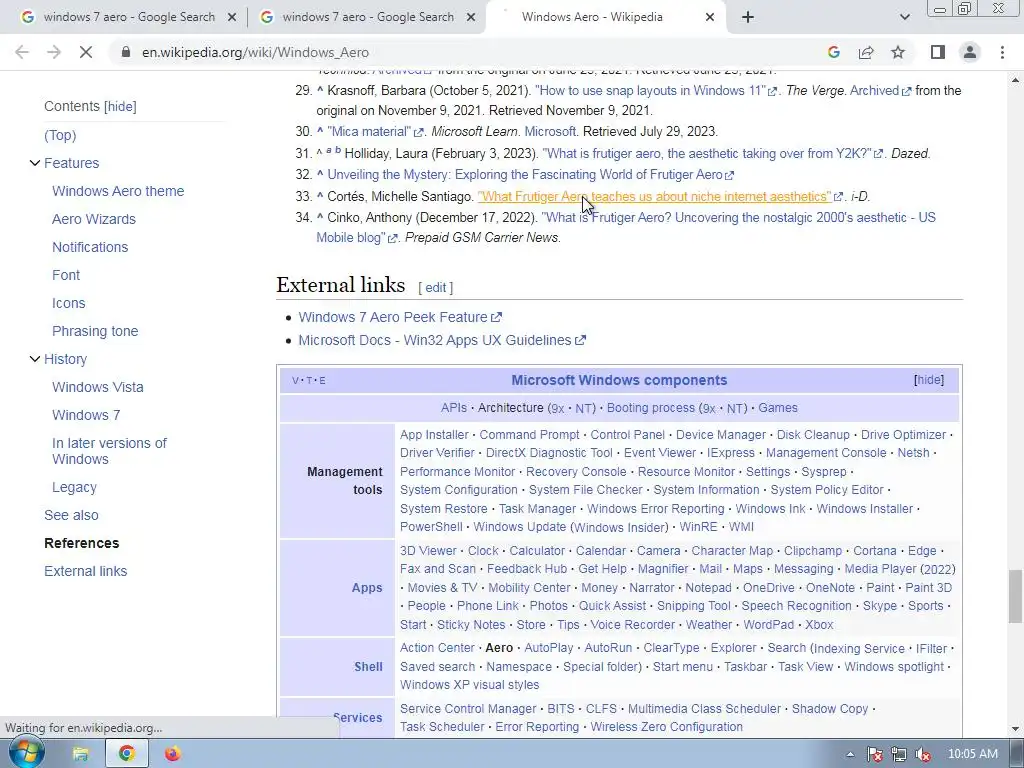Image resolution: width=1024 pixels, height=768 pixels.
Task: Open Task Manager link in Management tools
Action: 537,509
